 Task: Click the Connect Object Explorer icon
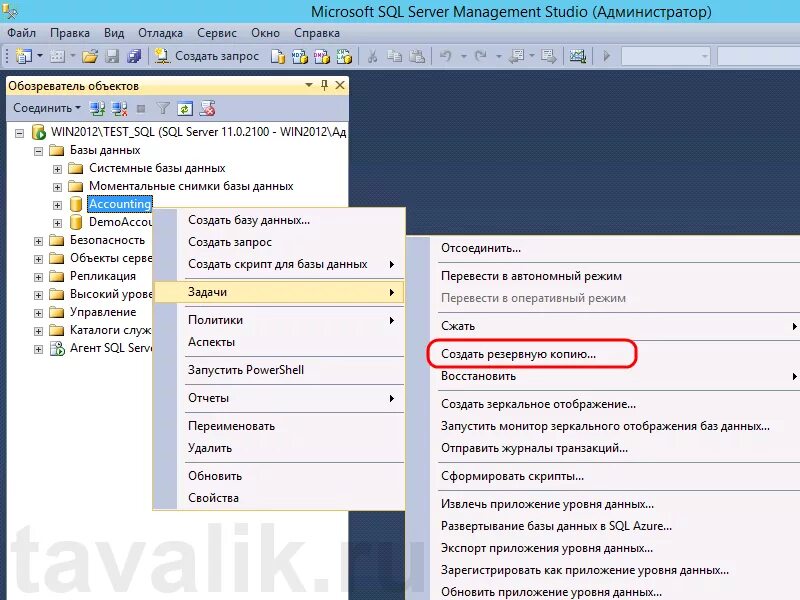pos(97,108)
